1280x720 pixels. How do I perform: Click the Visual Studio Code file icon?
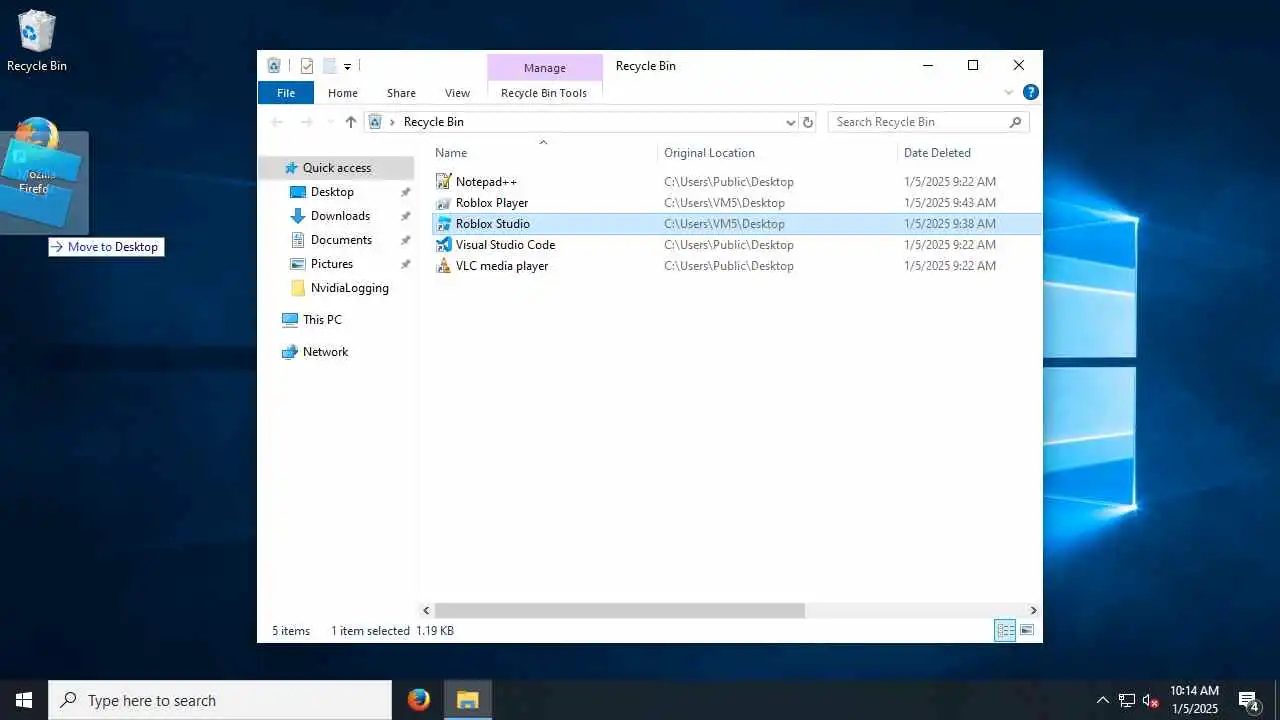444,245
